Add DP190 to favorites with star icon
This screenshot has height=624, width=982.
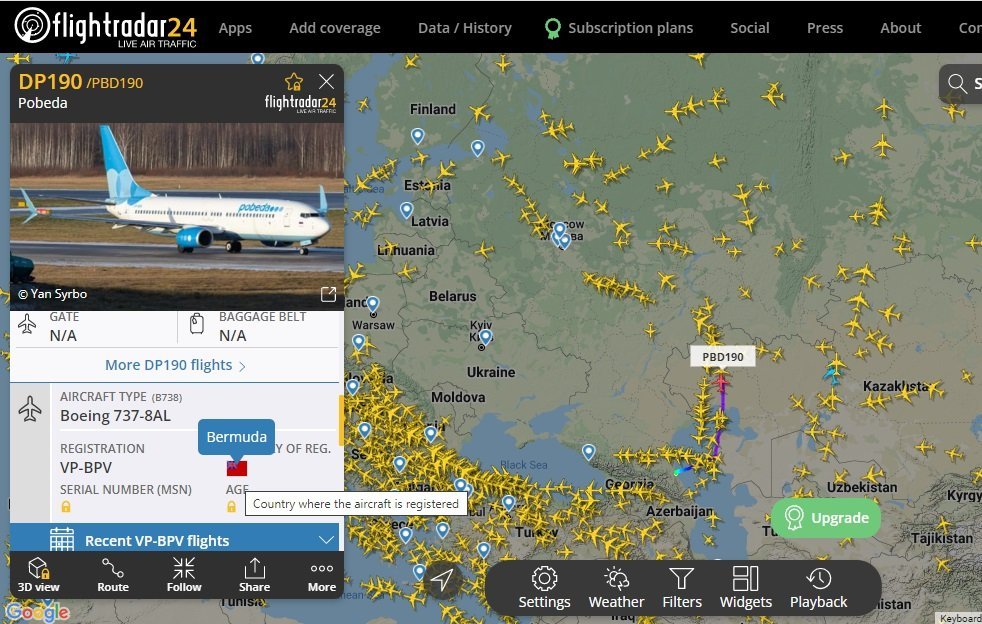point(294,82)
